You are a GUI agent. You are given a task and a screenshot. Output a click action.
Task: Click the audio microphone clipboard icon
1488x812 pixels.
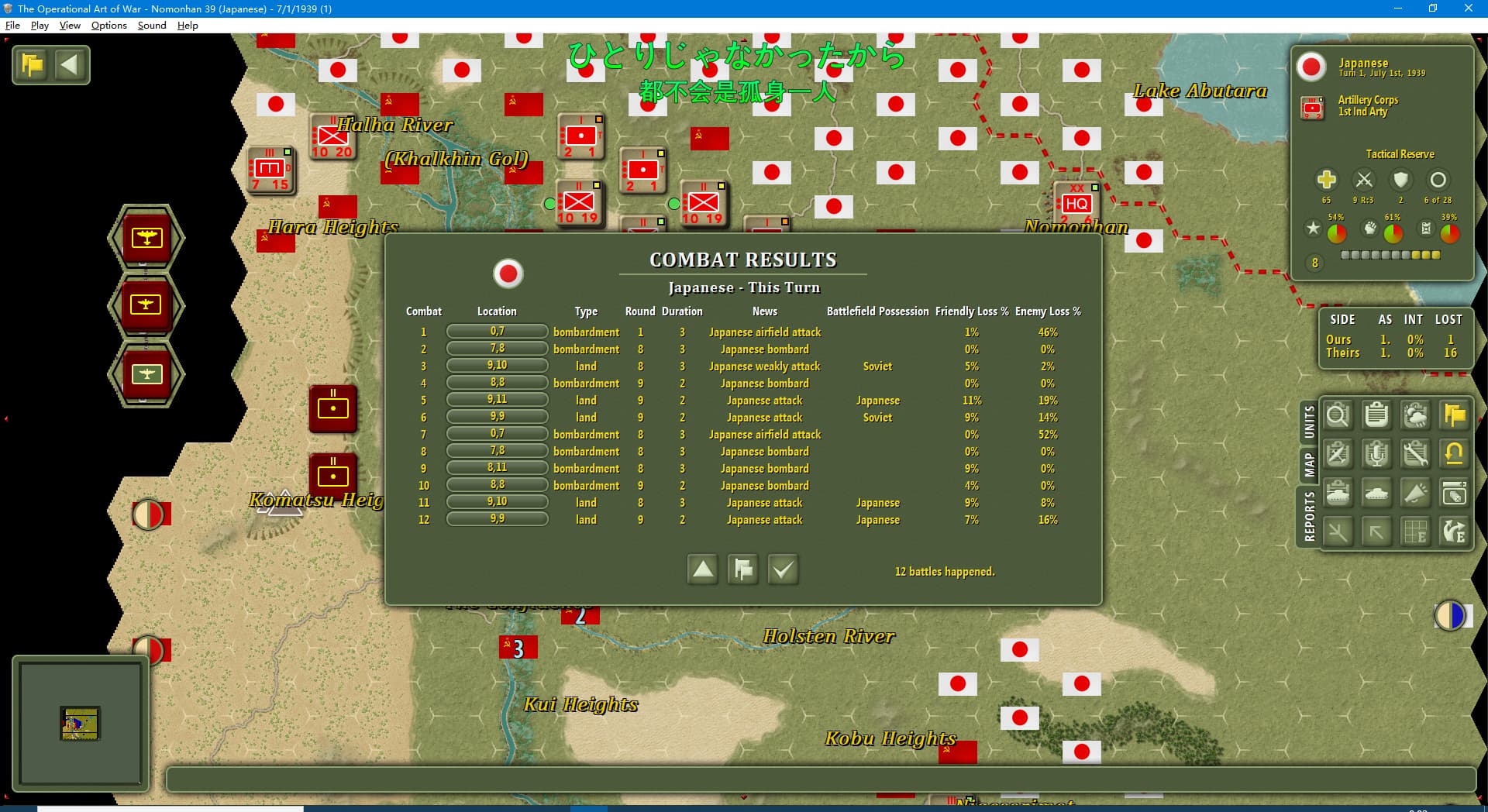click(x=1376, y=454)
